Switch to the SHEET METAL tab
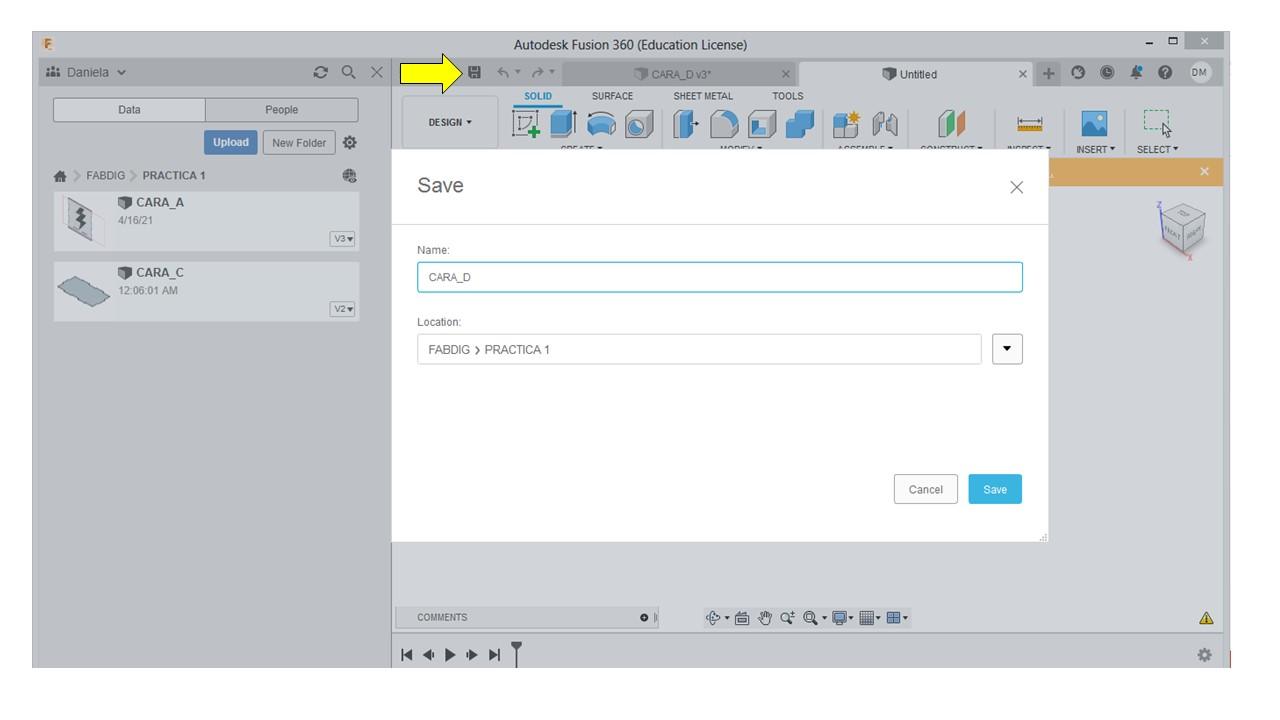The image size is (1280, 720). point(703,96)
